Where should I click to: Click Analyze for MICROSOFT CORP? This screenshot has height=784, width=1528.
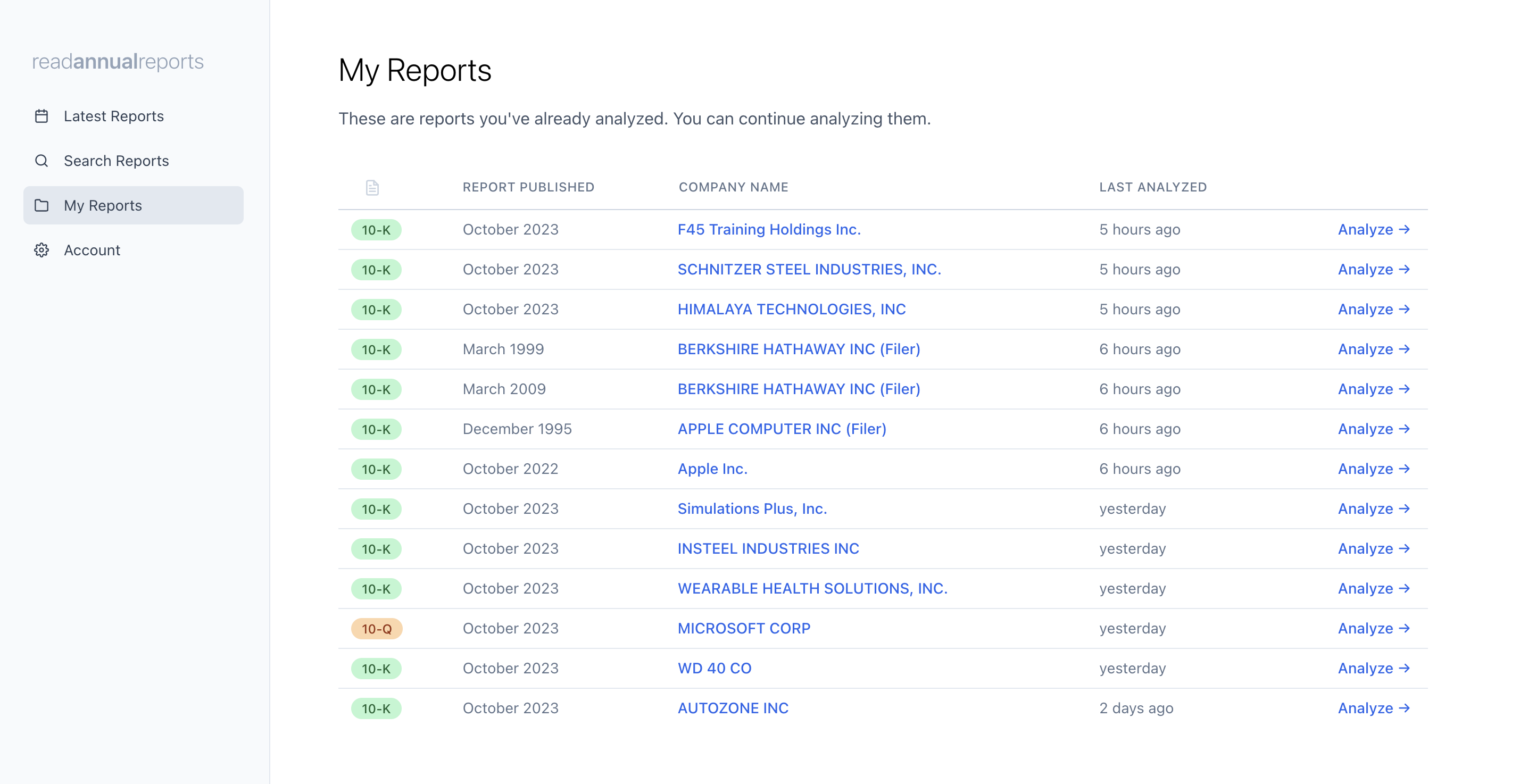click(x=1373, y=629)
